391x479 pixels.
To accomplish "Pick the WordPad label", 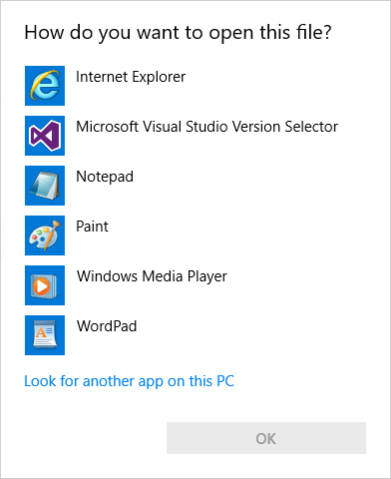I will [x=107, y=326].
